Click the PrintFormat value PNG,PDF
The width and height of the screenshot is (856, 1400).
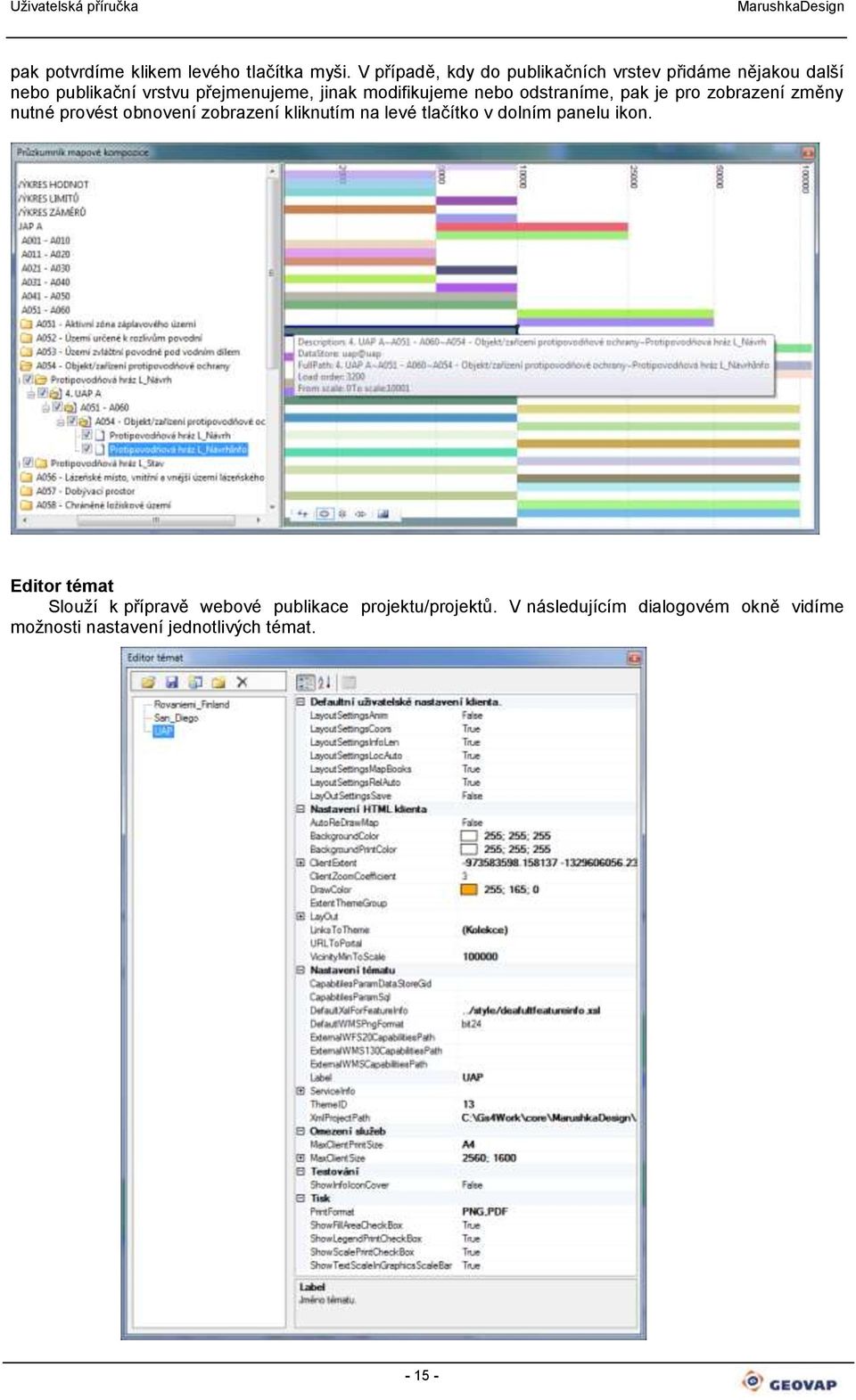click(x=484, y=1212)
